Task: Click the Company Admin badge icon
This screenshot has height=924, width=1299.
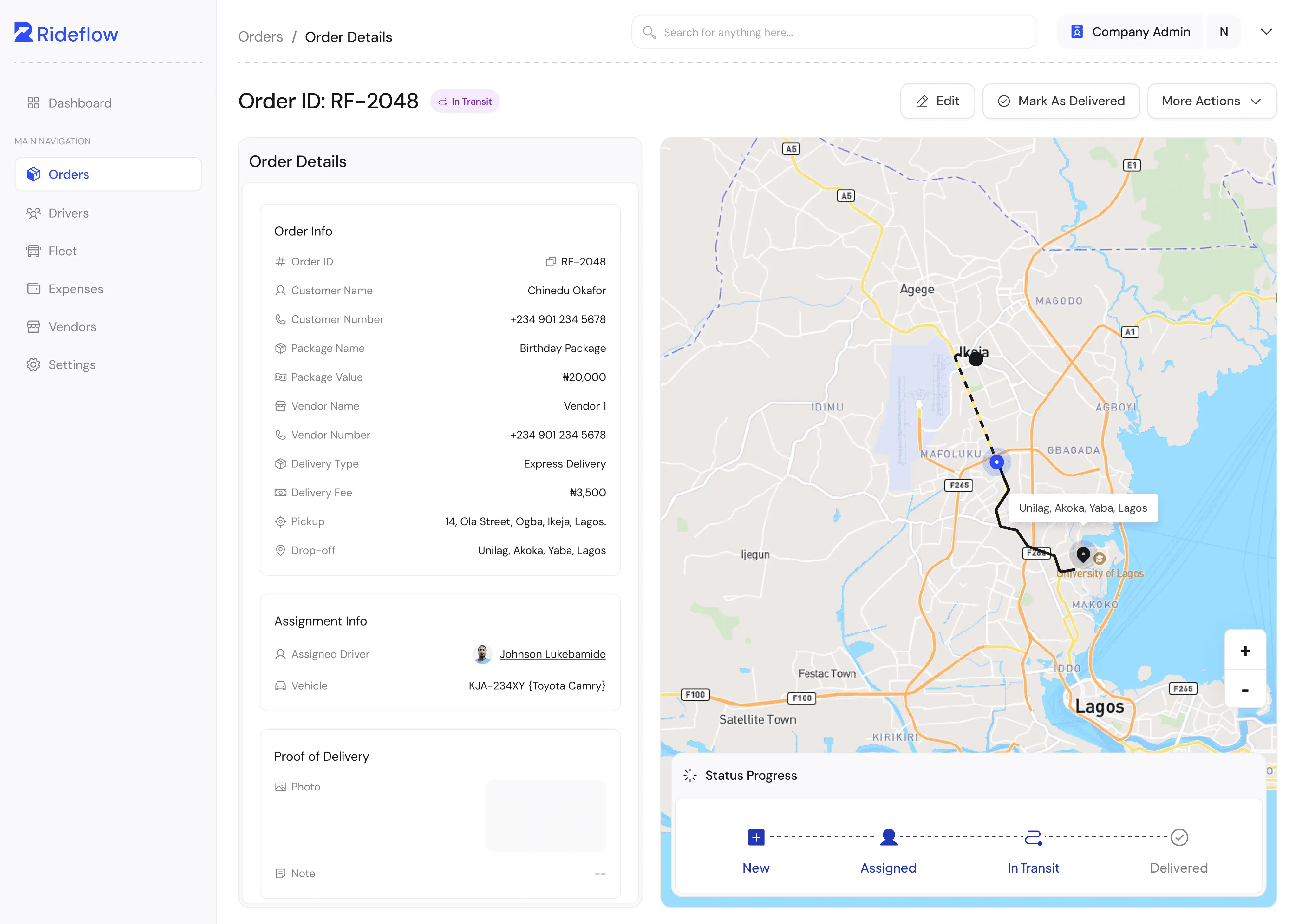Action: pyautogui.click(x=1077, y=32)
